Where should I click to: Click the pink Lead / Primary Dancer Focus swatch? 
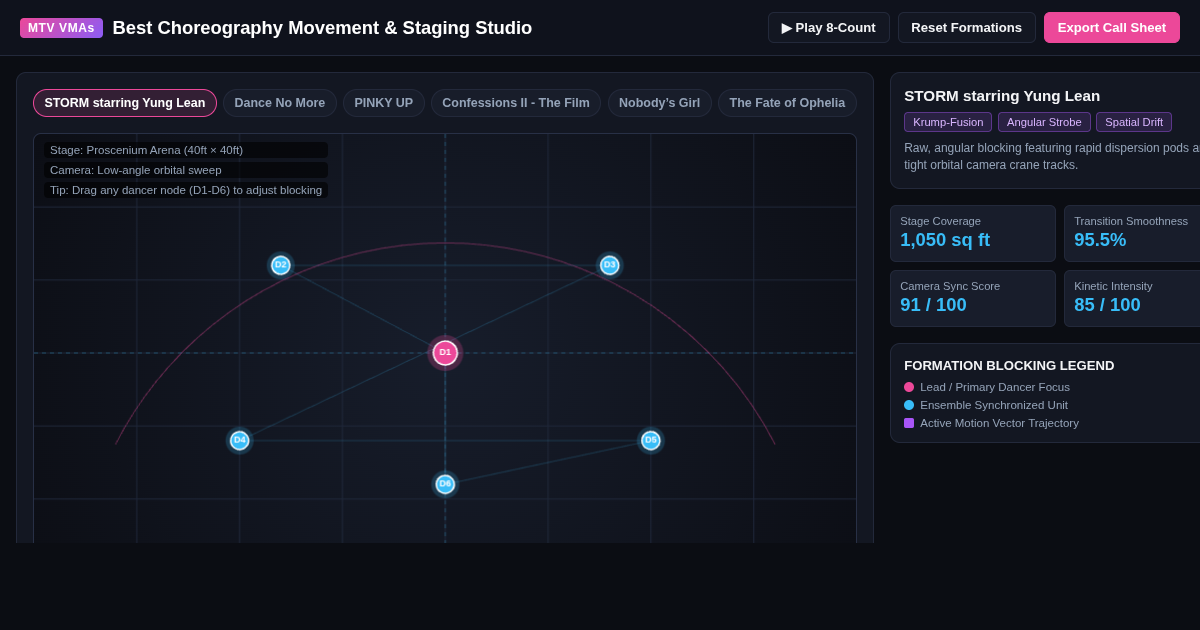pos(909,387)
